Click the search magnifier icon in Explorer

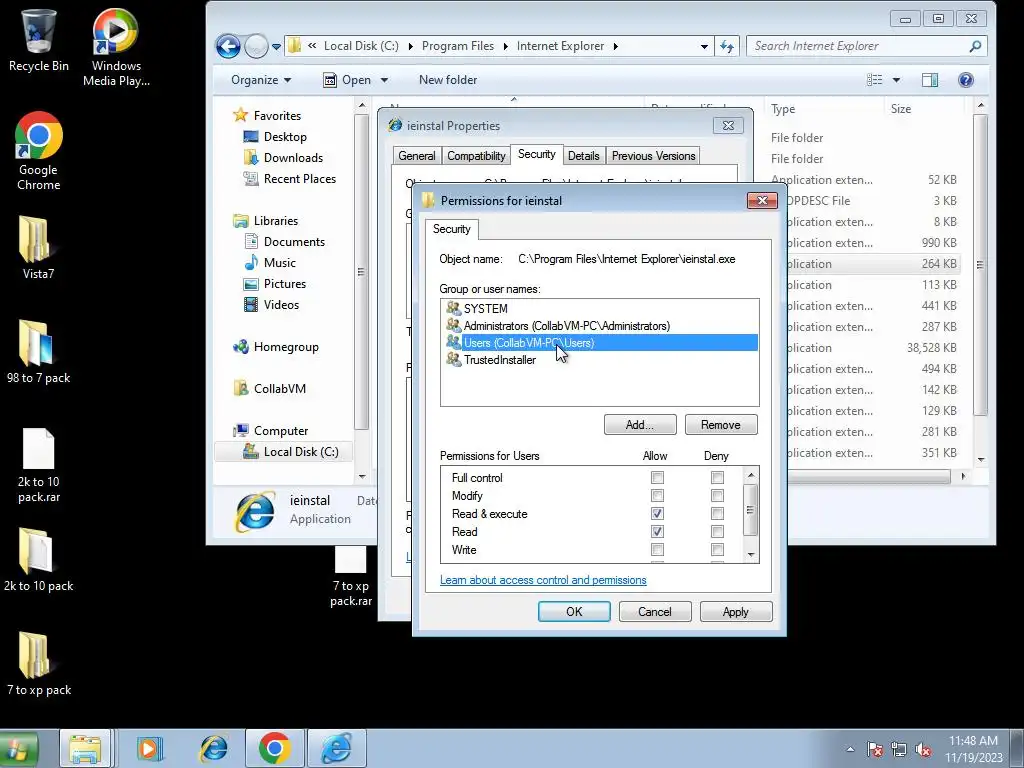pyautogui.click(x=975, y=46)
